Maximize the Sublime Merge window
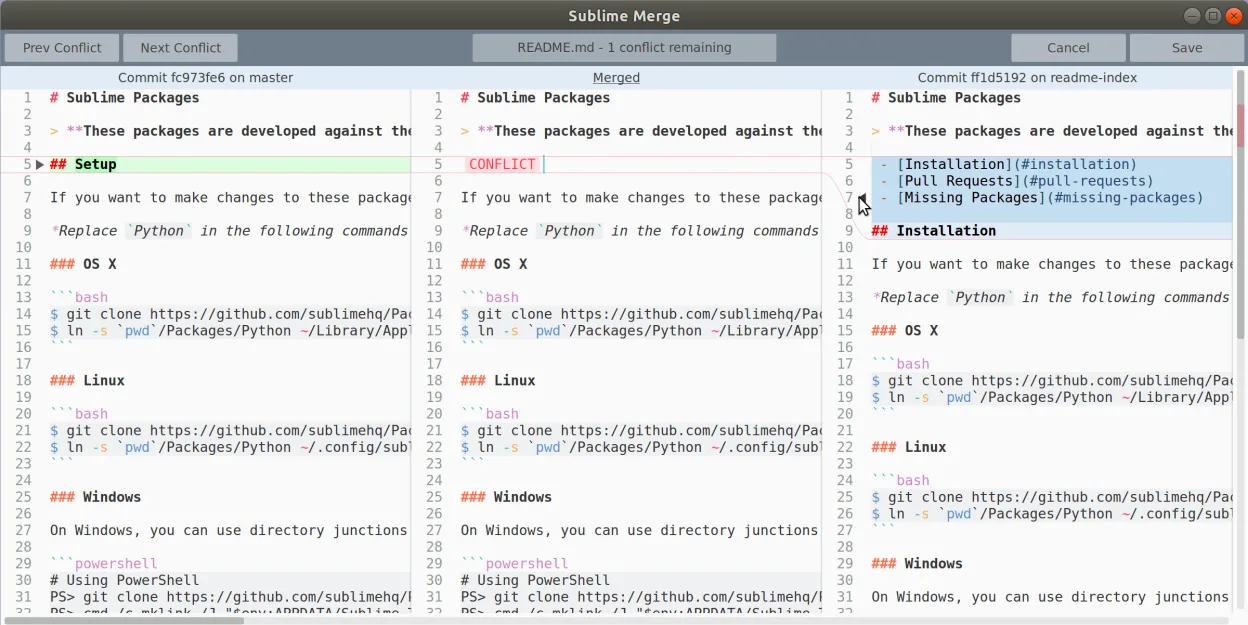Viewport: 1248px width, 625px height. (1213, 15)
